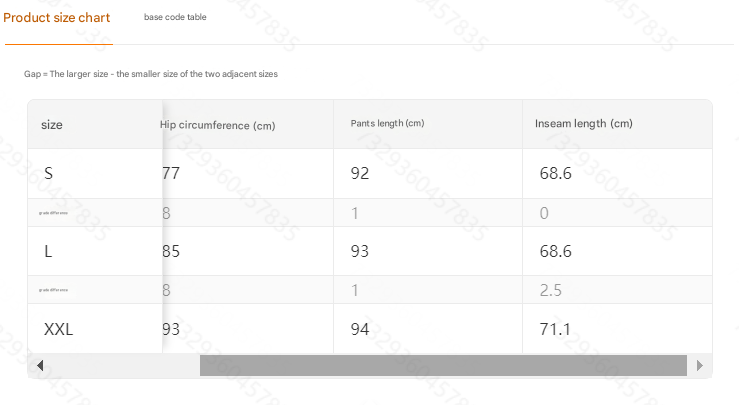
Task: Click the right scroll arrow
Action: pyautogui.click(x=699, y=365)
